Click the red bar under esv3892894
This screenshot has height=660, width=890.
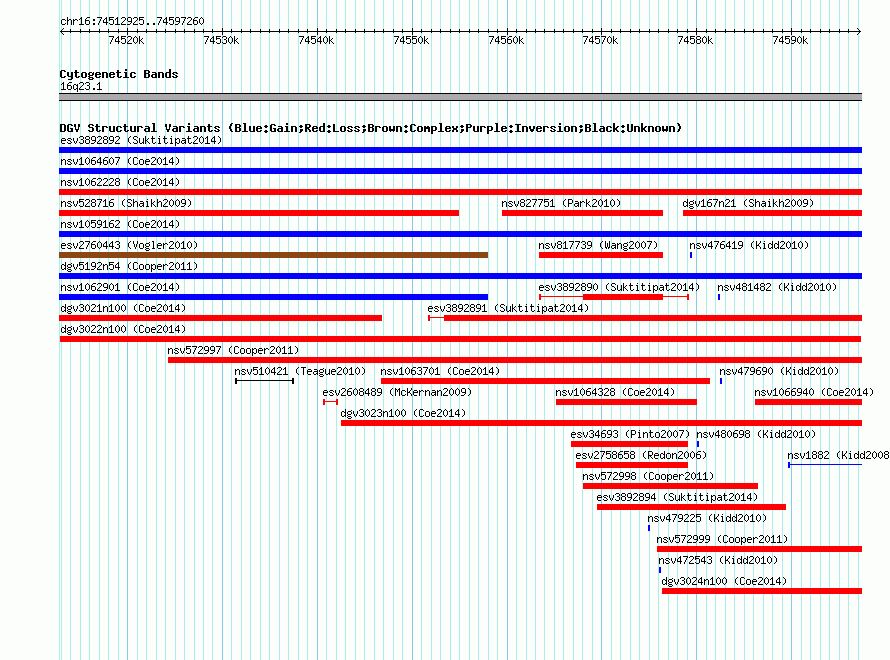pos(691,507)
